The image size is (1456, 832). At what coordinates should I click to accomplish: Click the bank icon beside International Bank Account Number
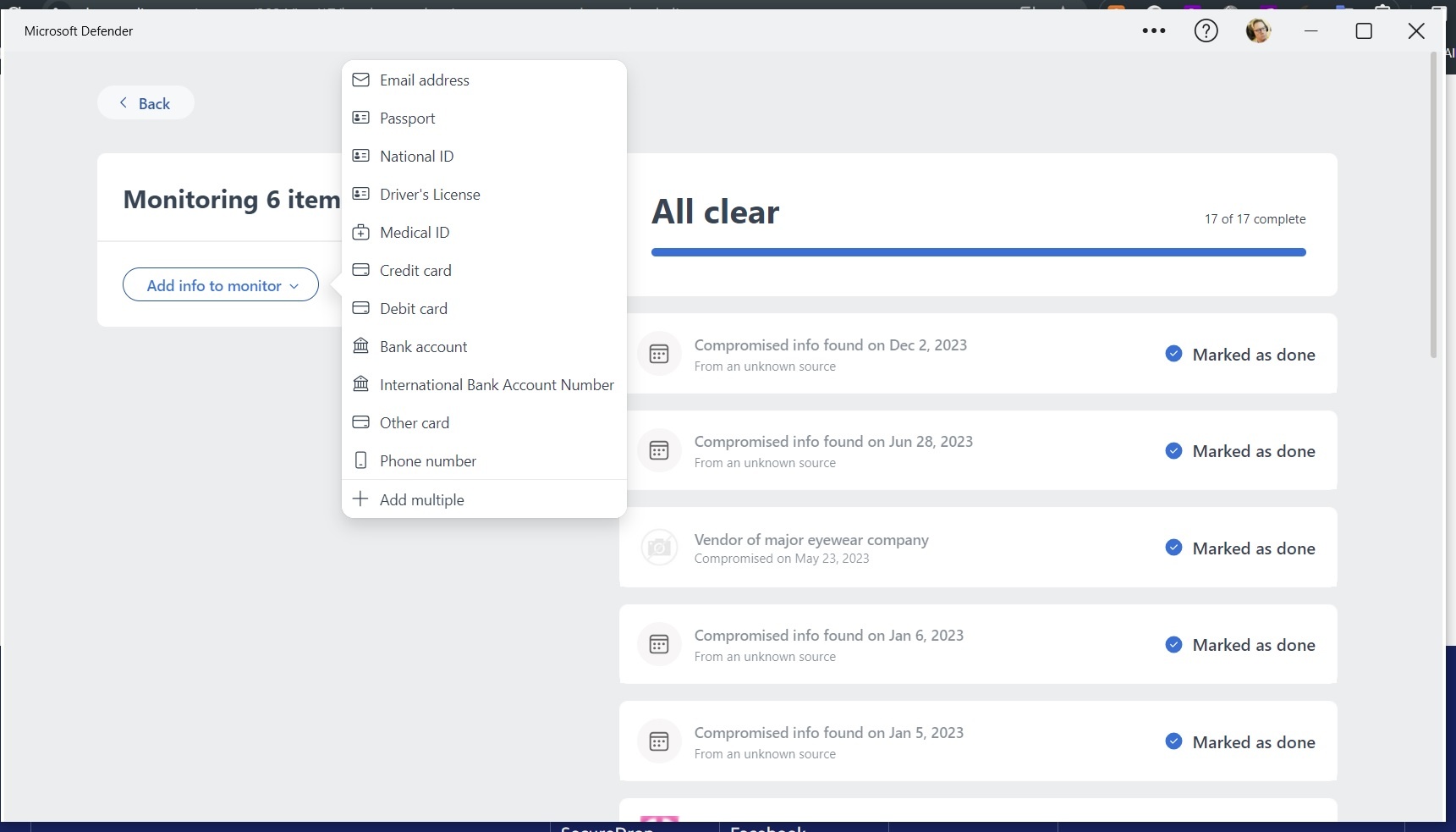(360, 383)
